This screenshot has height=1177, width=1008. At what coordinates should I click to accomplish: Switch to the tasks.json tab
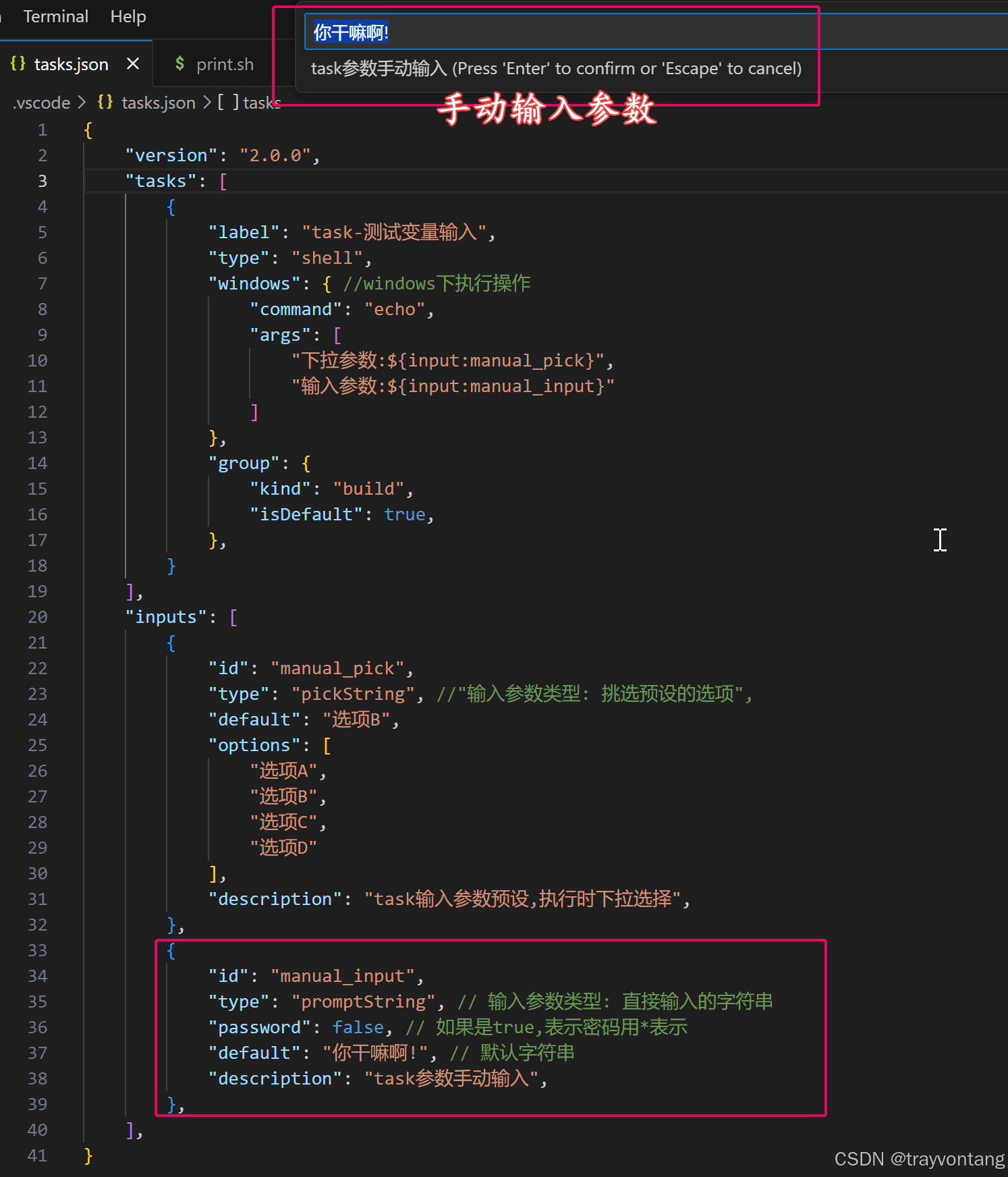click(x=71, y=64)
